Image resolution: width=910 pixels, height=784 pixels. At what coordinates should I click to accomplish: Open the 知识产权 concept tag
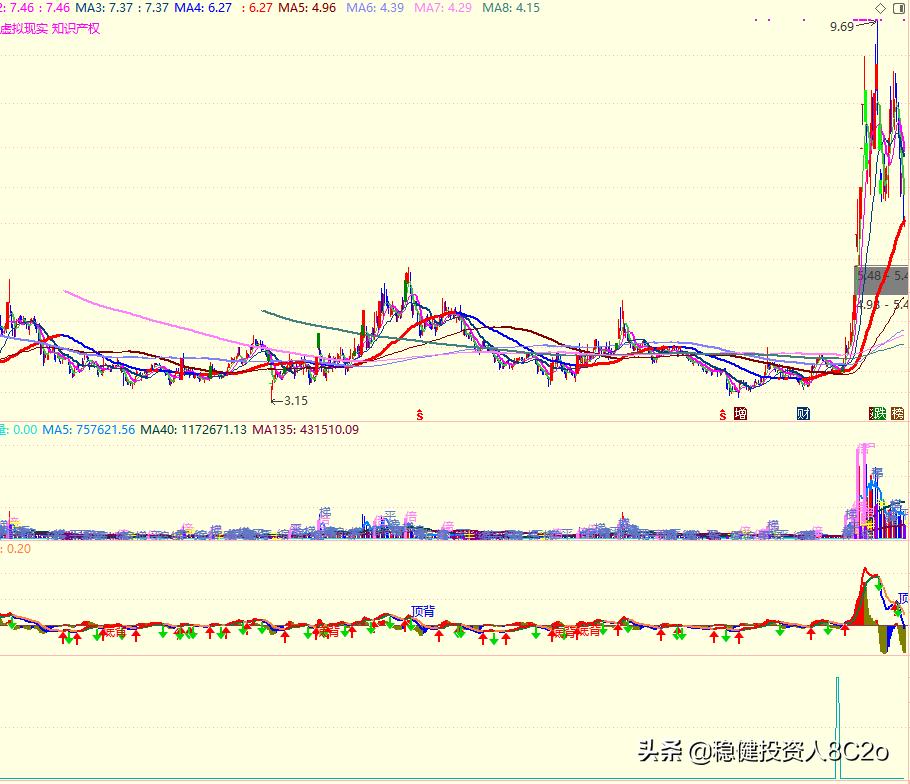click(76, 28)
